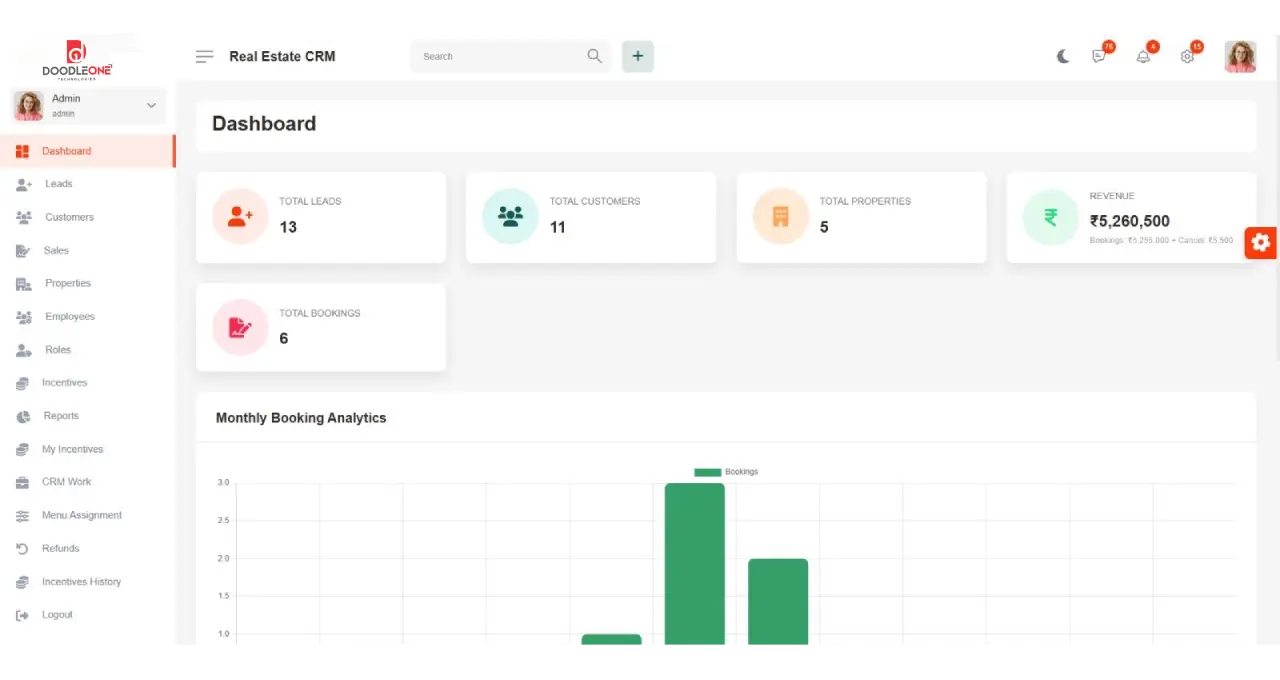The image size is (1280, 680).
Task: Click the Total Leads card icon
Action: [240, 216]
